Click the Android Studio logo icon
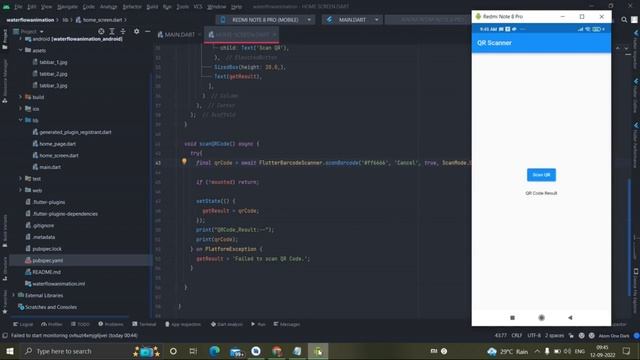The height and width of the screenshot is (360, 640). (6, 7)
